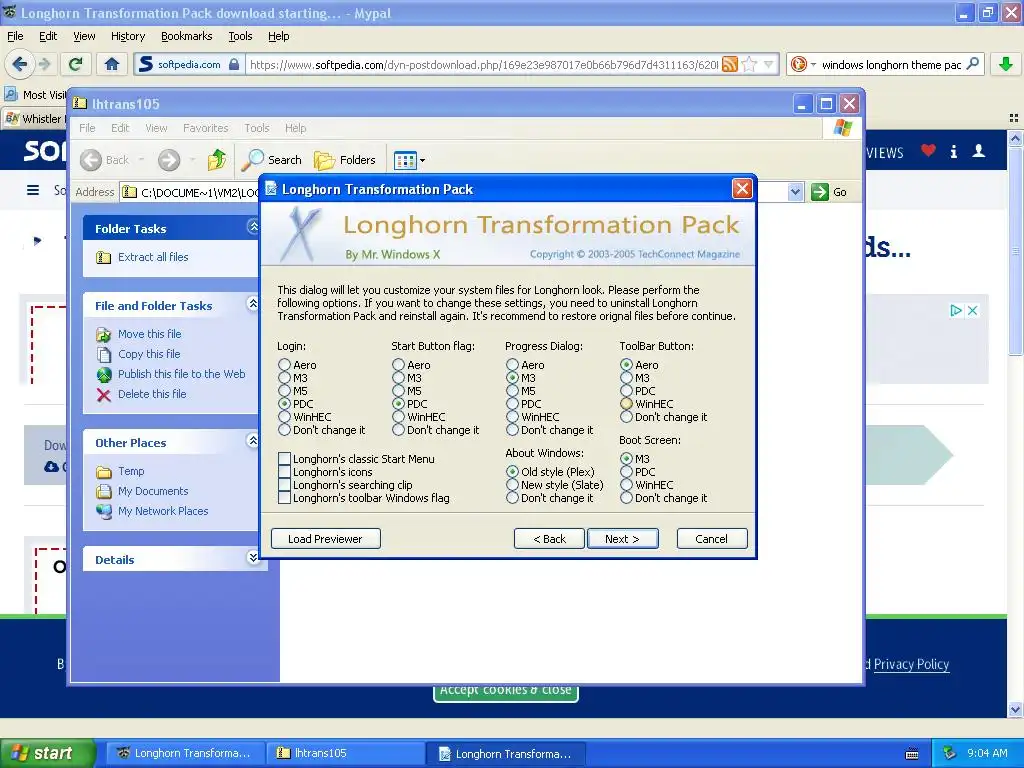Open browser History menu
This screenshot has width=1024, height=768.
coord(128,36)
